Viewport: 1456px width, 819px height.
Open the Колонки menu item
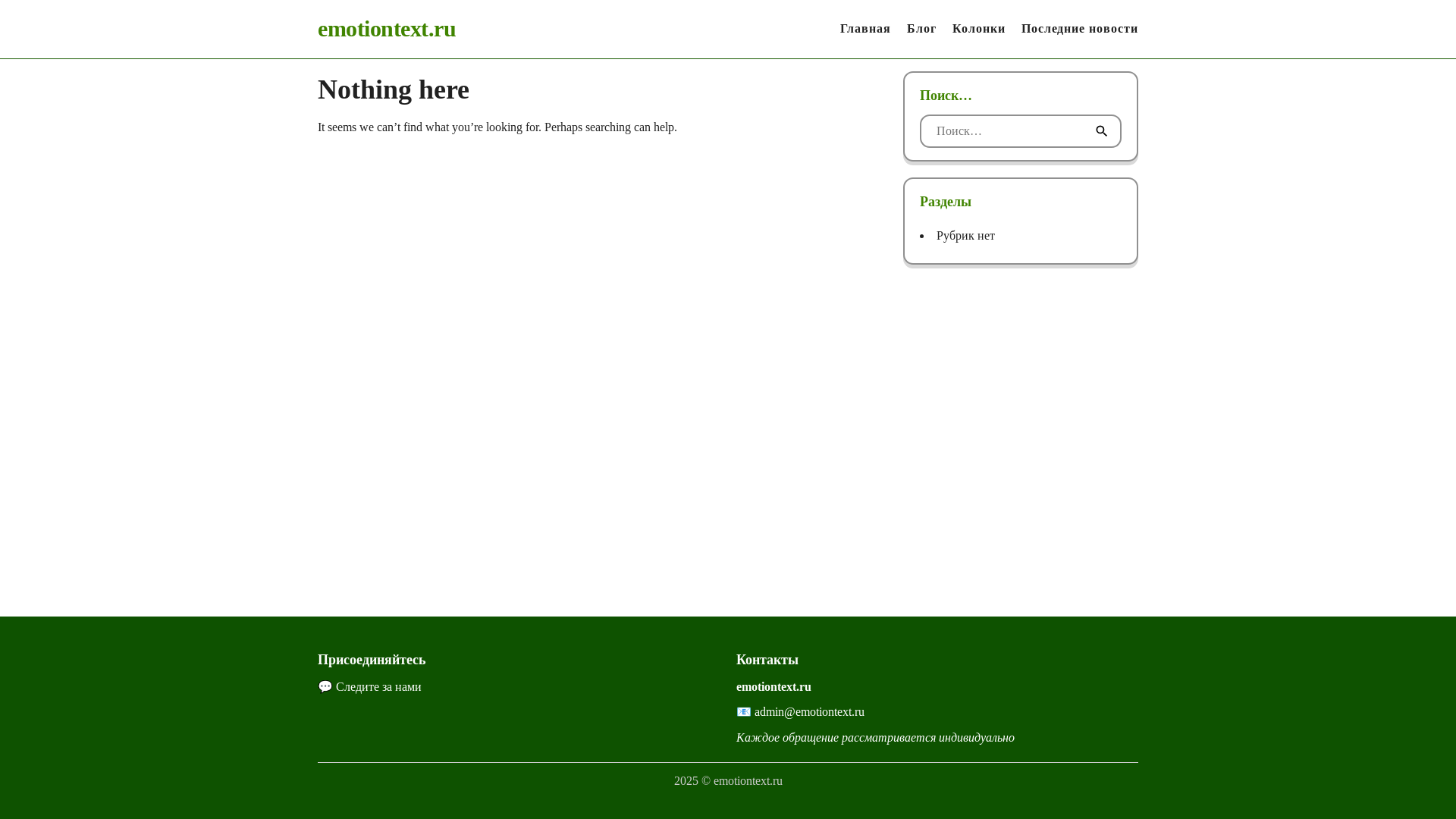pyautogui.click(x=978, y=29)
